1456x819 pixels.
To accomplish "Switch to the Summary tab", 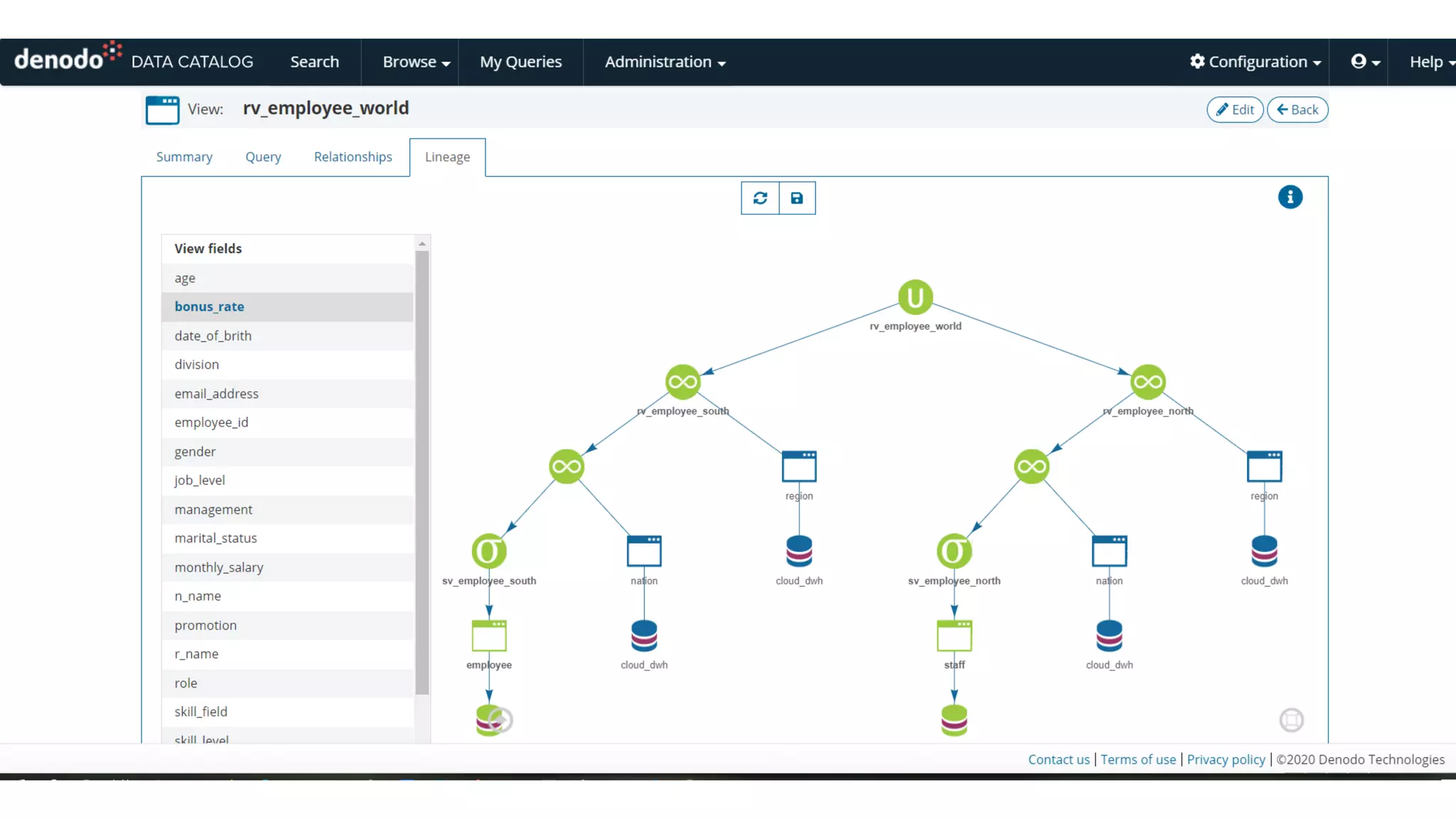I will coord(184,157).
